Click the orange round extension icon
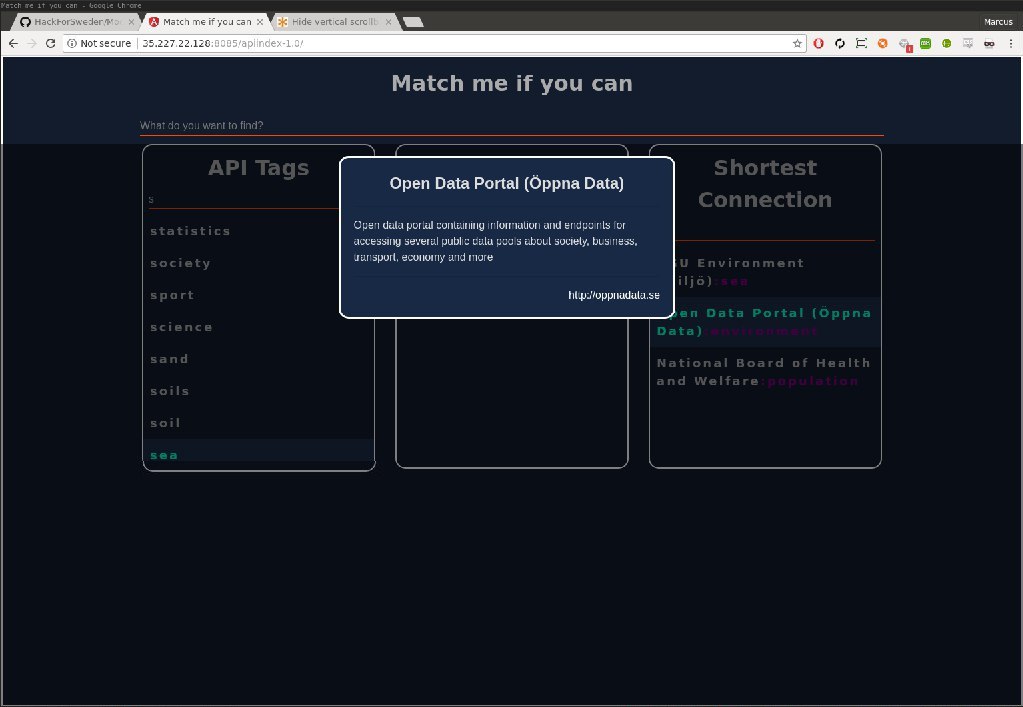Image resolution: width=1023 pixels, height=707 pixels. (882, 43)
